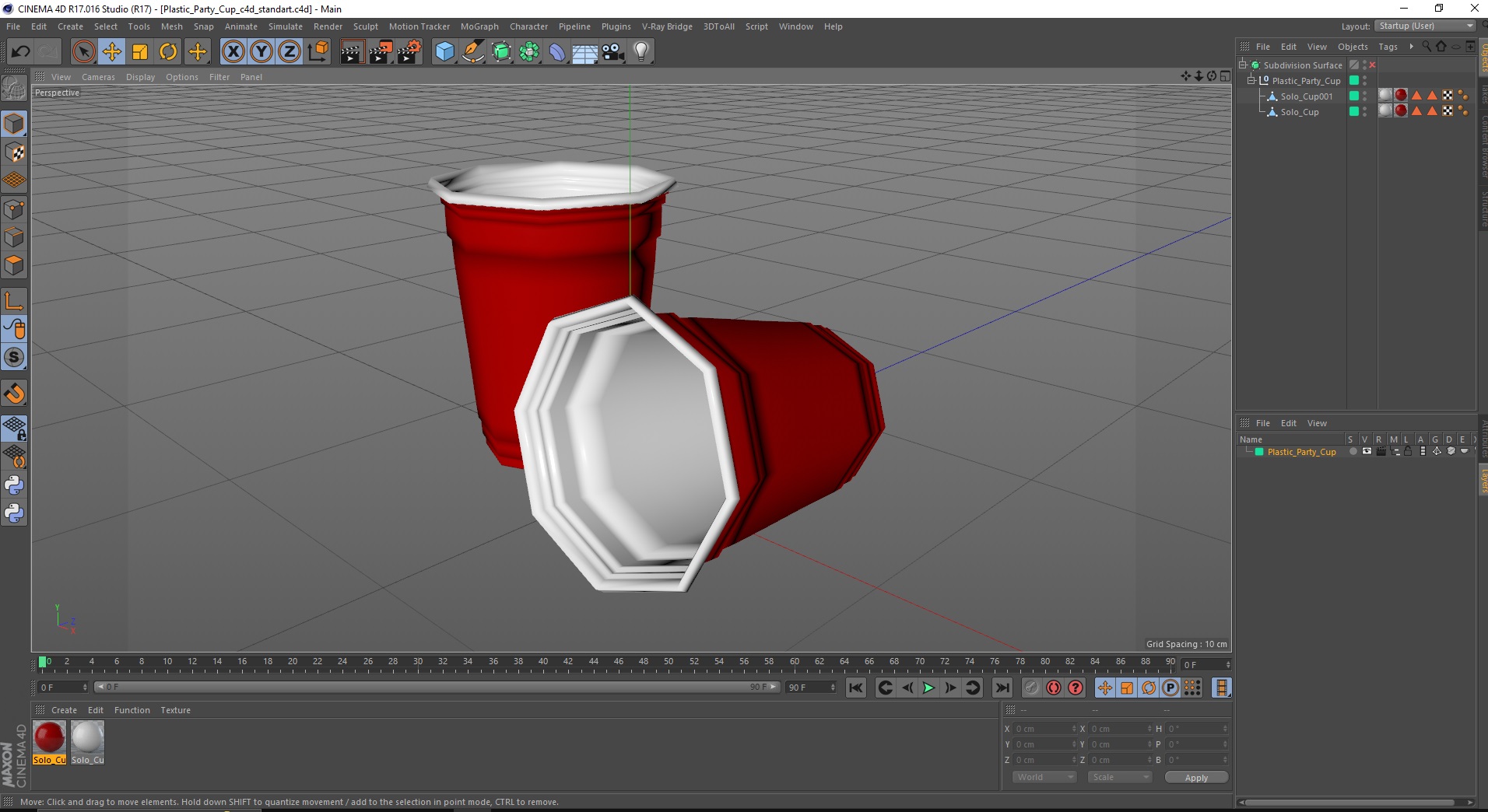Switch to Texture mode
Screen dimensions: 1488x812
[x=14, y=152]
